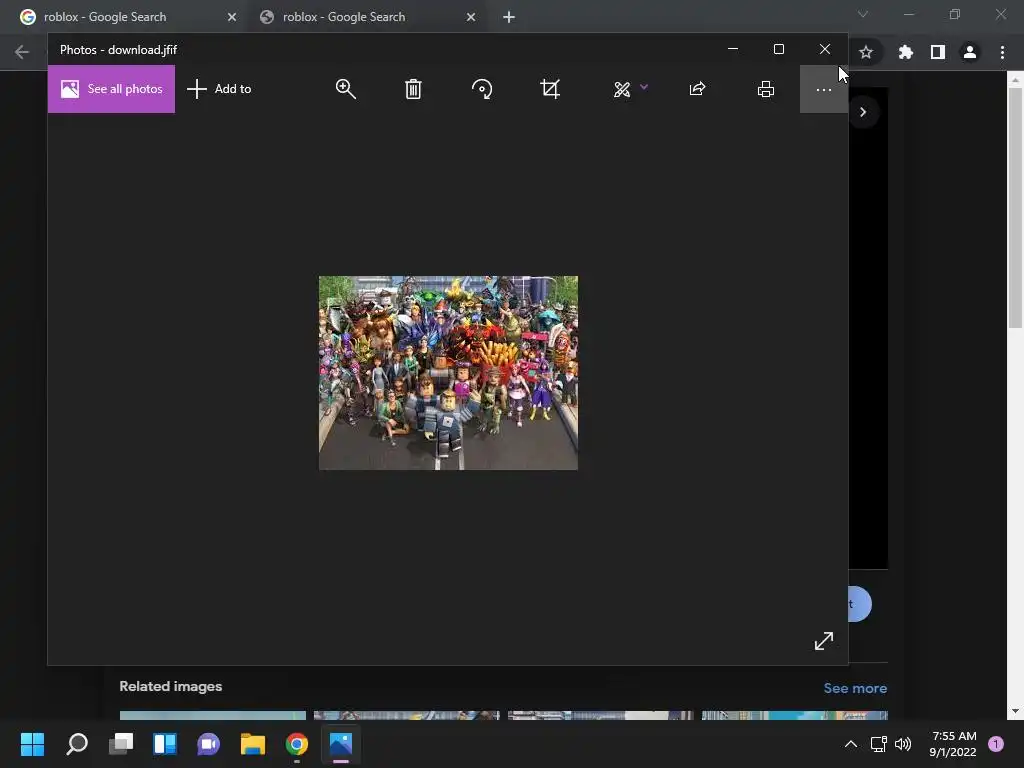Minimize the Photos window
The height and width of the screenshot is (768, 1024).
[733, 49]
